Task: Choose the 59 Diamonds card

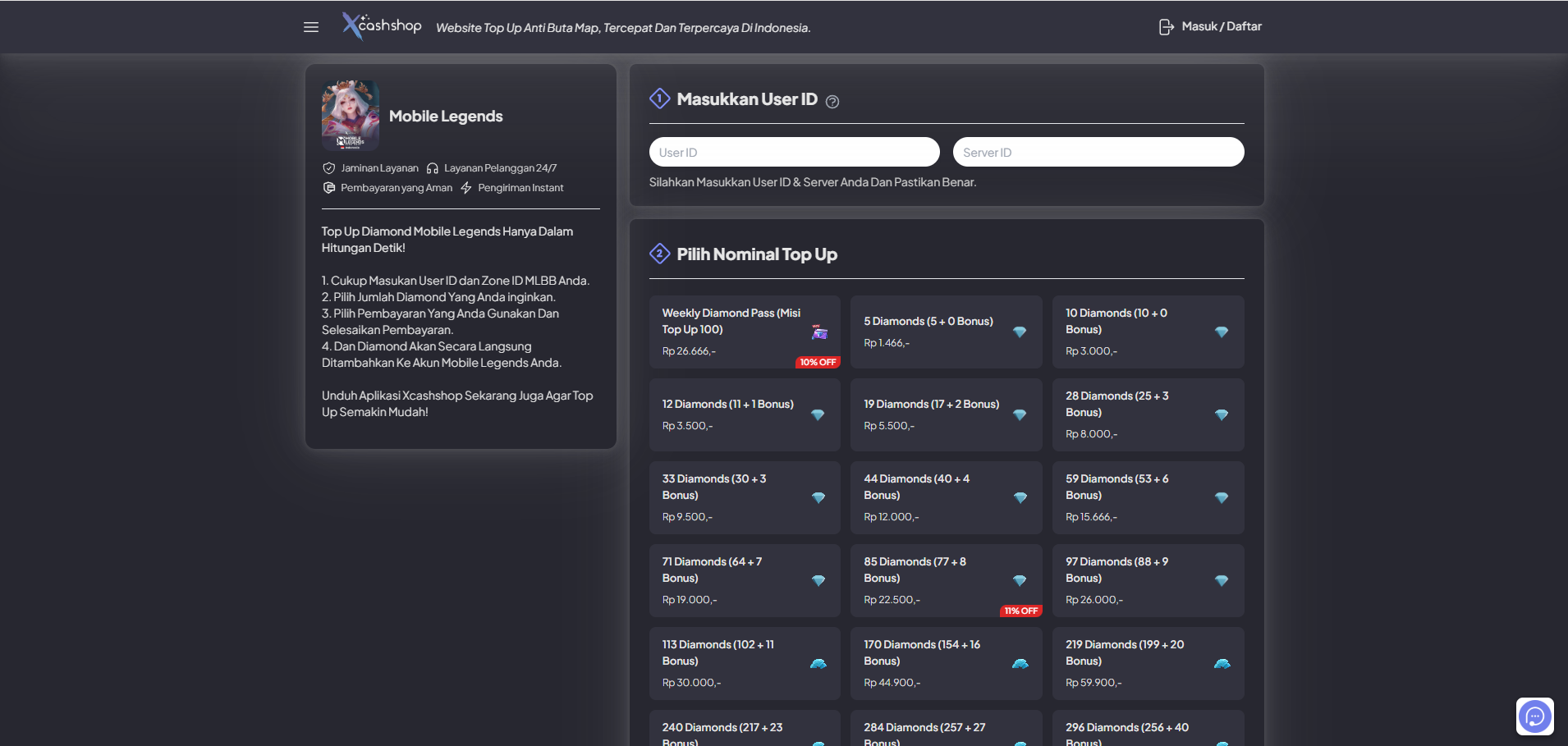Action: [x=1148, y=497]
